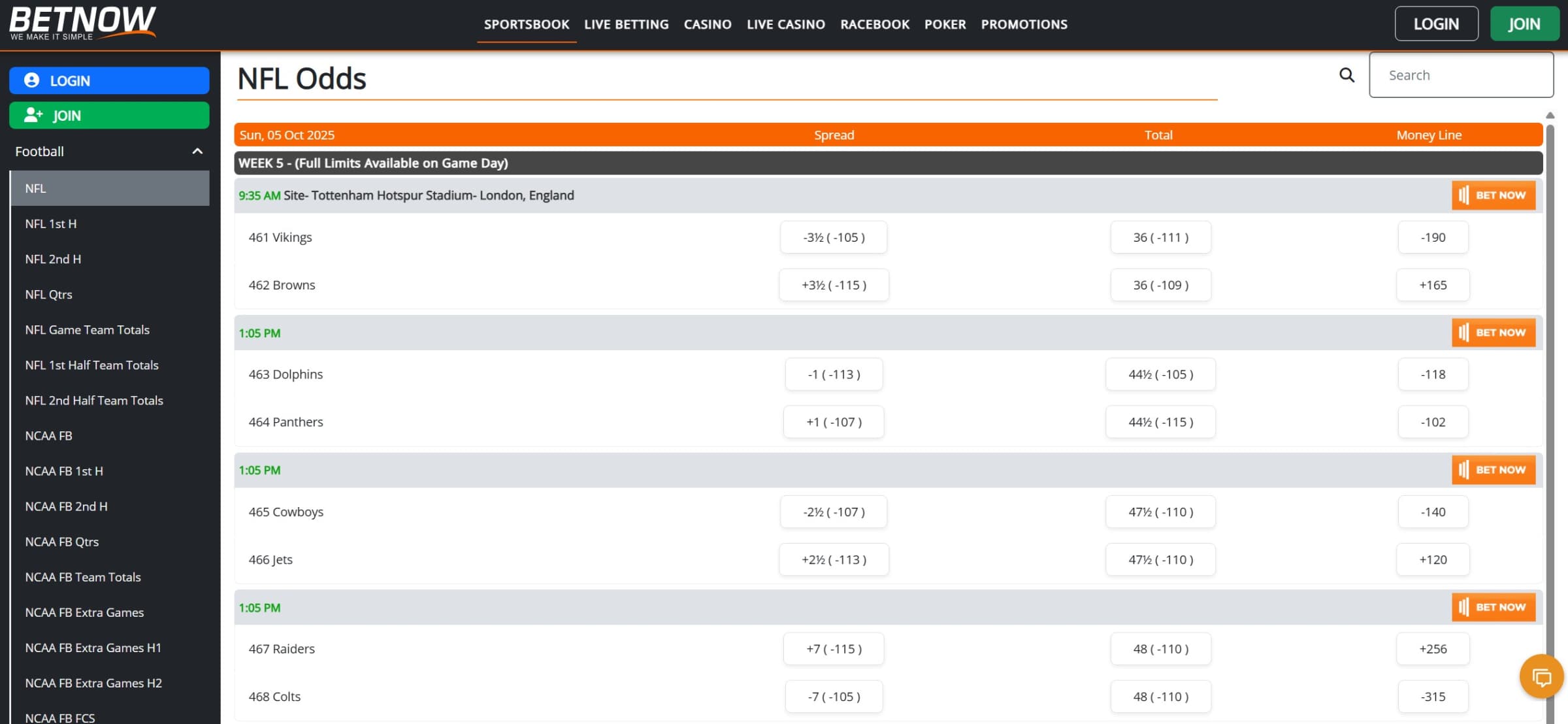This screenshot has width=1568, height=724.
Task: Click Bet Now for Vikings-Browns game
Action: (1493, 195)
